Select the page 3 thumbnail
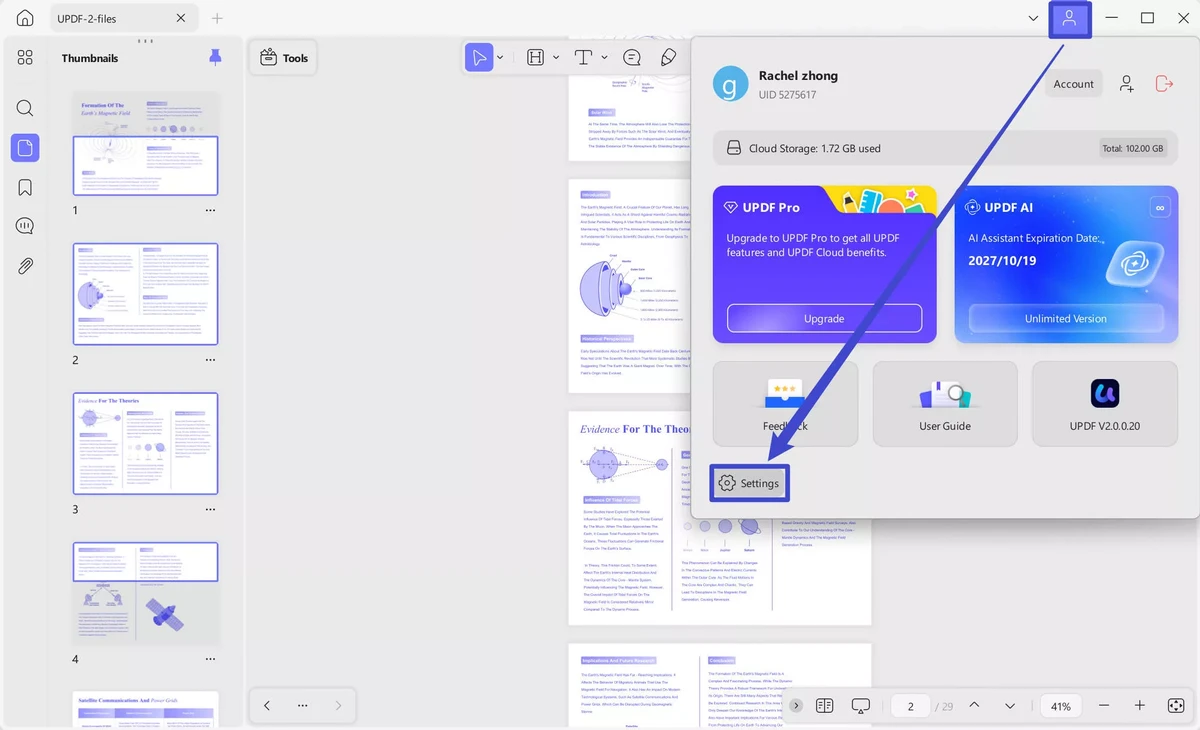The image size is (1200, 730). pyautogui.click(x=145, y=443)
